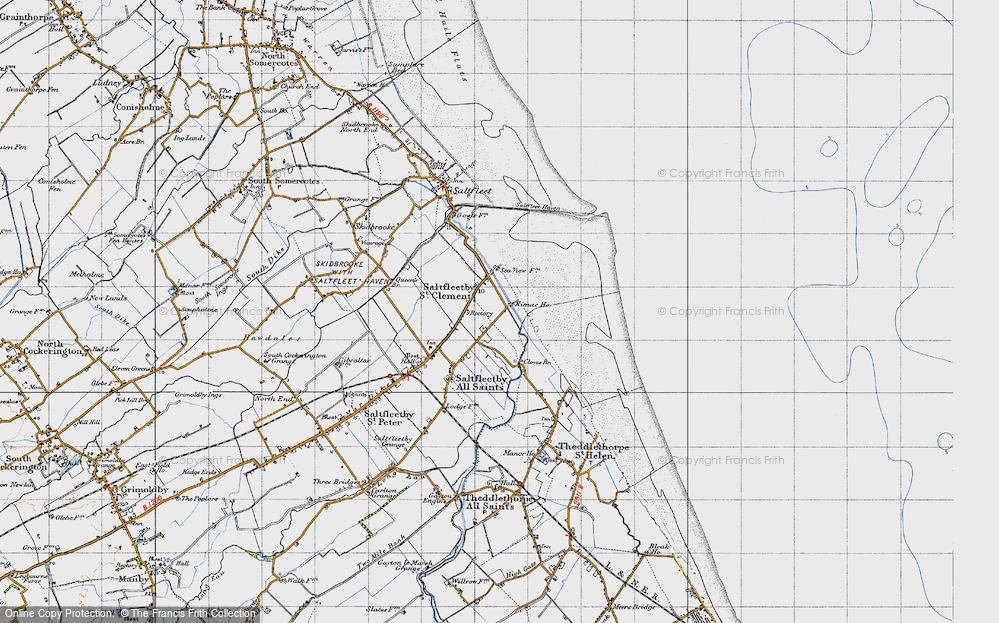
Task: Click the Hawdales label
Action: pyautogui.click(x=271, y=338)
